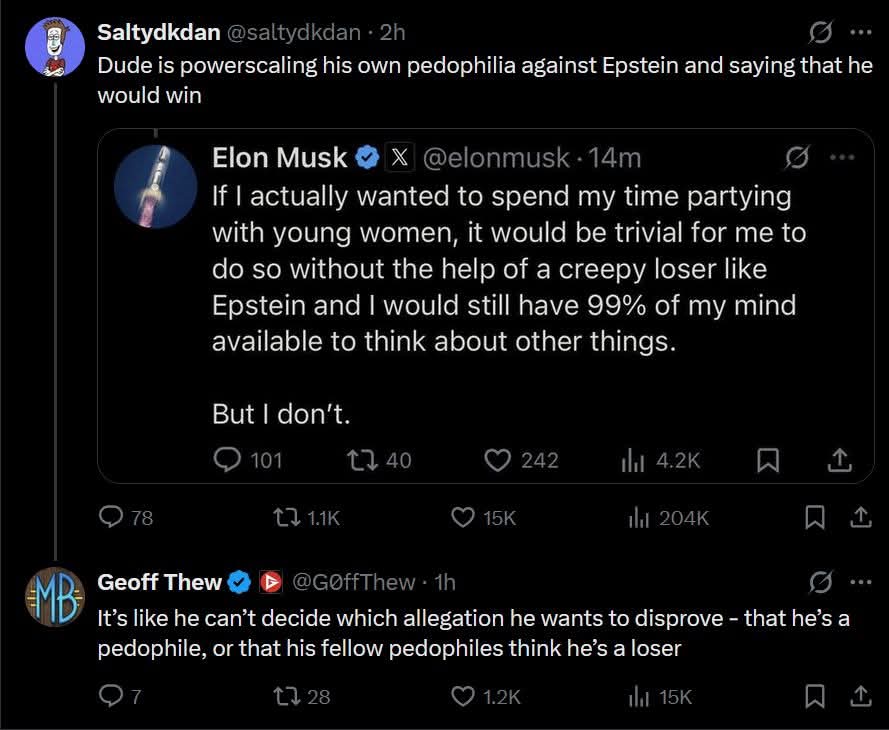Bookmark Geoff Thew's post
This screenshot has width=889, height=730.
pyautogui.click(x=815, y=697)
